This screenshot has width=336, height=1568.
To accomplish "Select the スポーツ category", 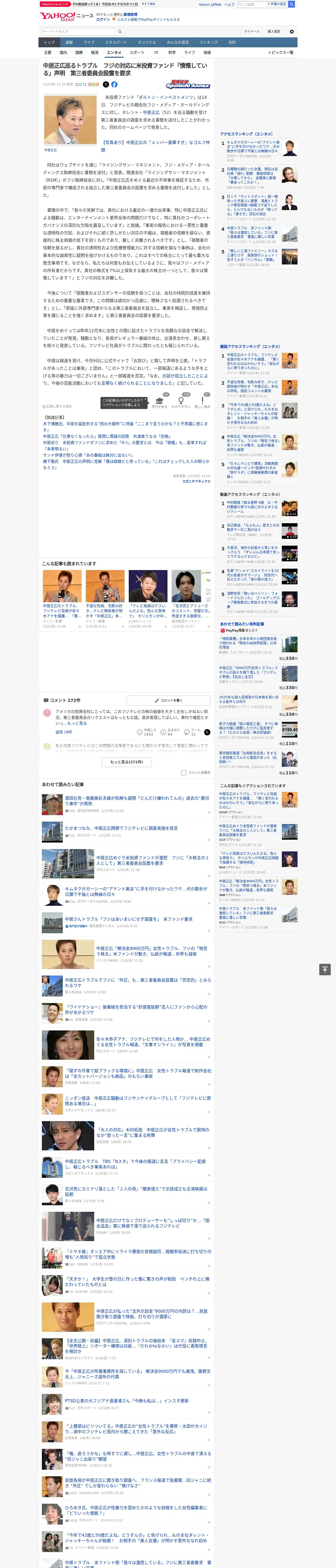I will coord(137,52).
